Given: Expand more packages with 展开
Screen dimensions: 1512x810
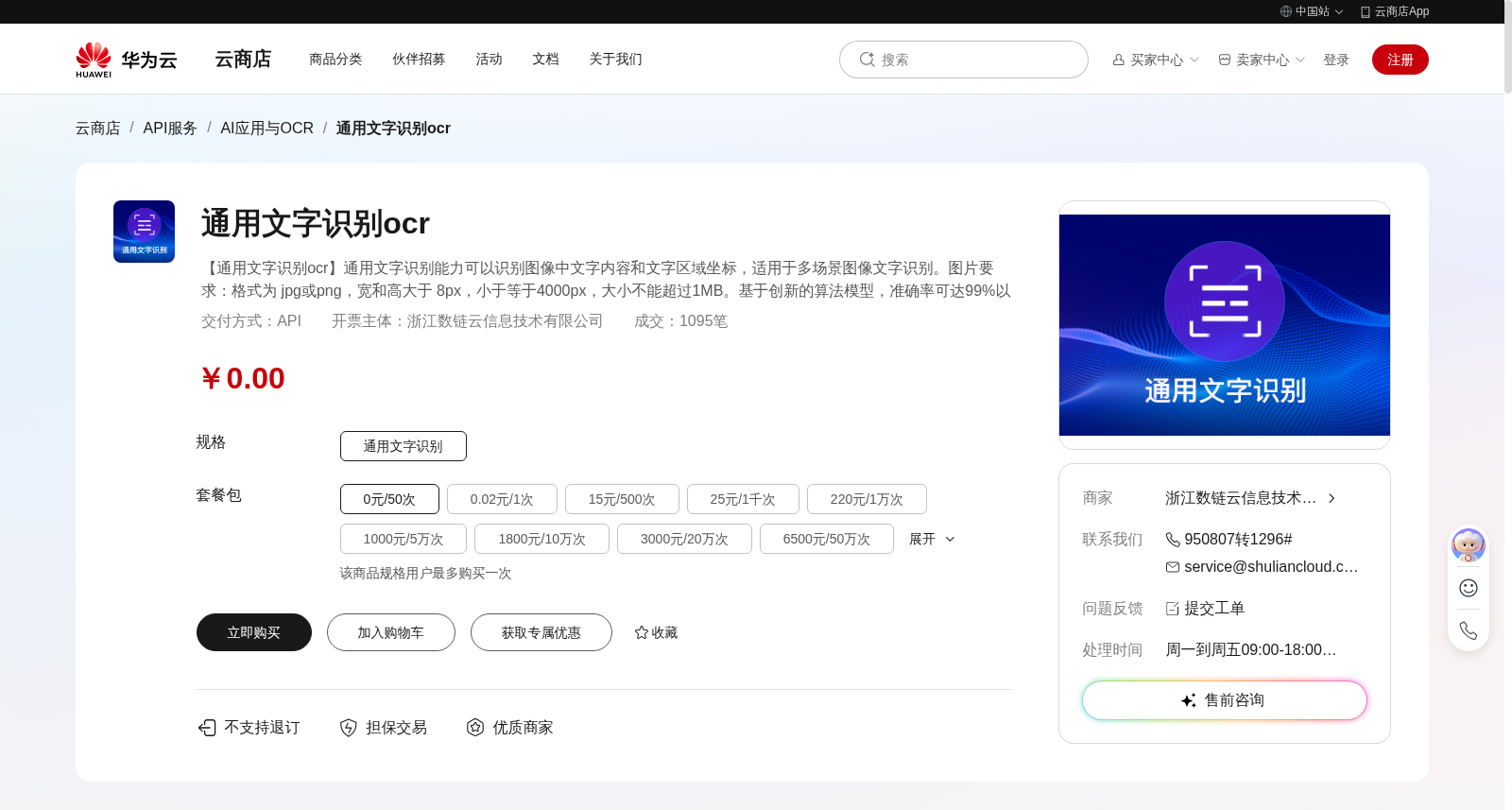Looking at the screenshot, I should click(x=932, y=539).
